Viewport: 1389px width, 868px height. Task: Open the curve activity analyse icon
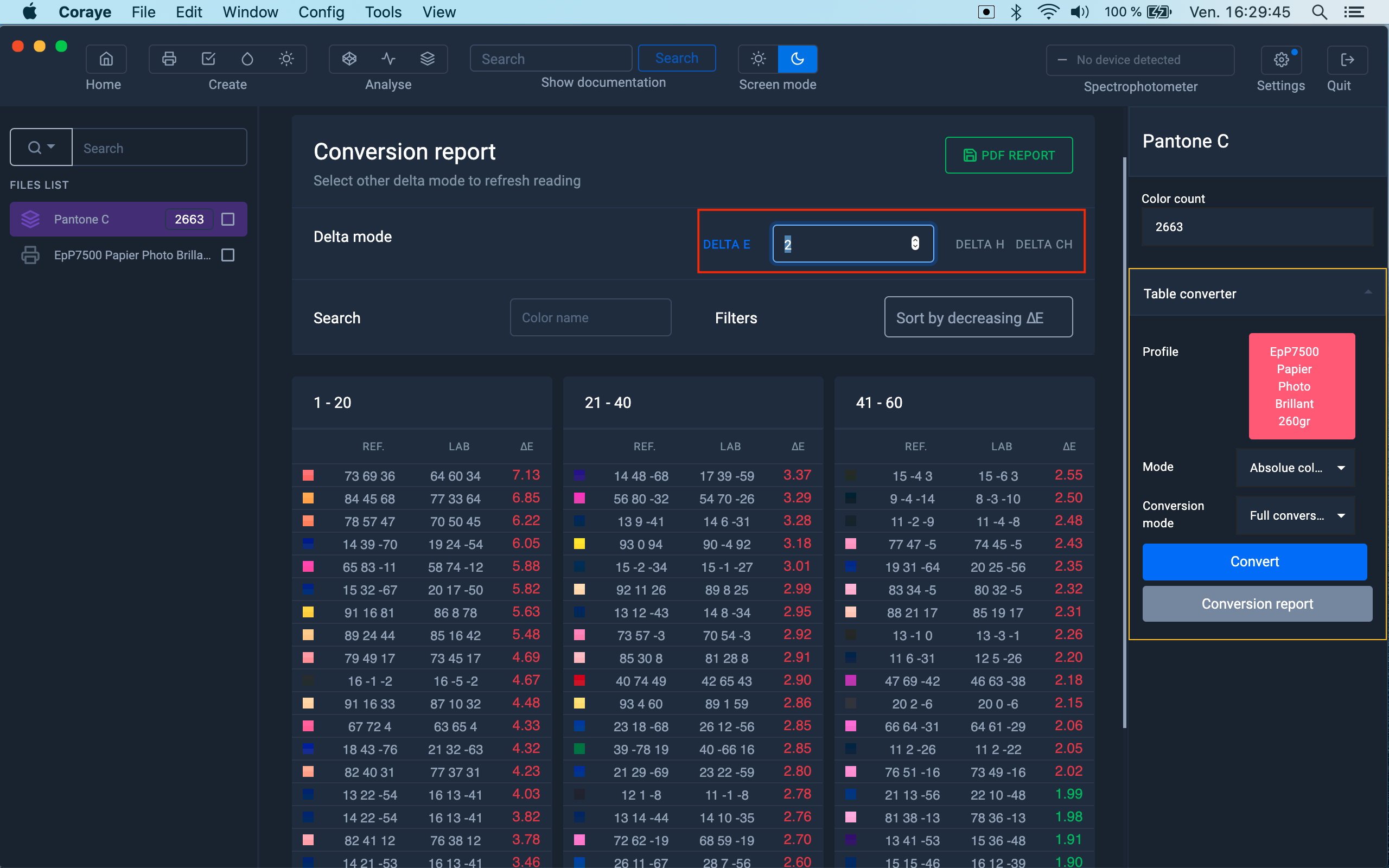(x=388, y=59)
